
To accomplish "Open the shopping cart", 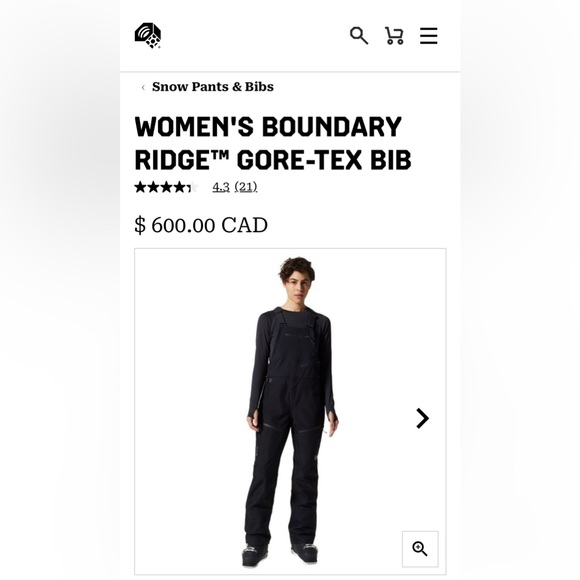I will click(x=394, y=36).
